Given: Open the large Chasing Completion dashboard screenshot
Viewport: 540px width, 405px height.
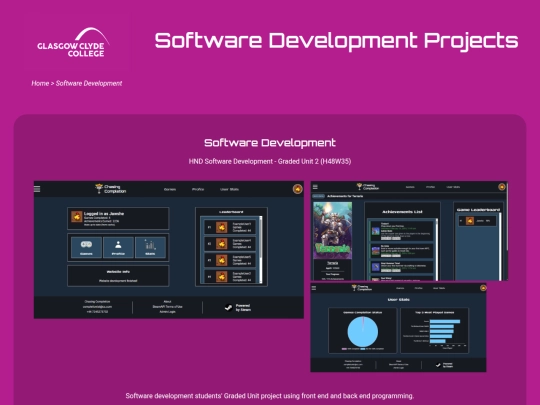Looking at the screenshot, I should pos(169,250).
